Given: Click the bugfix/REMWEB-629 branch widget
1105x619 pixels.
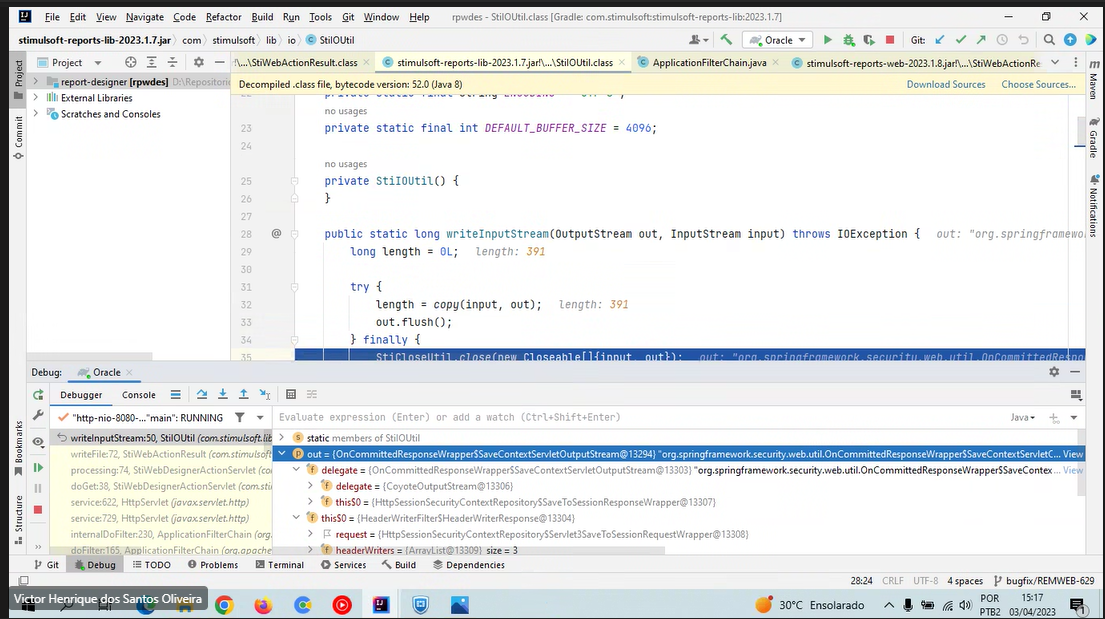Looking at the screenshot, I should coord(1044,581).
